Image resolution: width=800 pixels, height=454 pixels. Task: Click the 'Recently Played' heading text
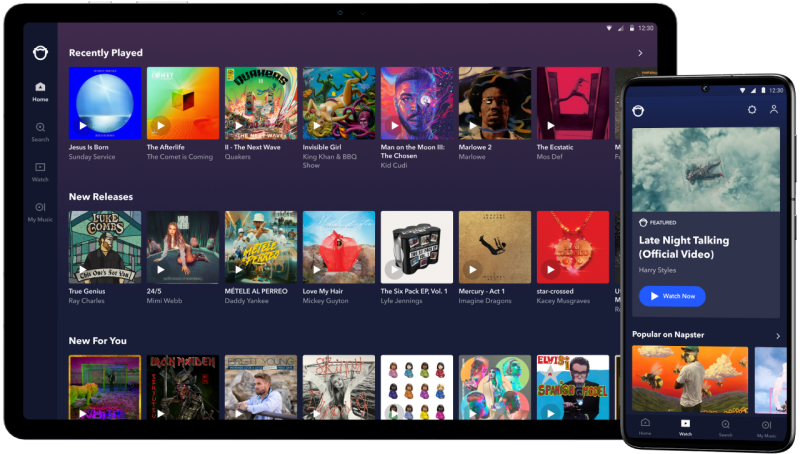point(106,53)
